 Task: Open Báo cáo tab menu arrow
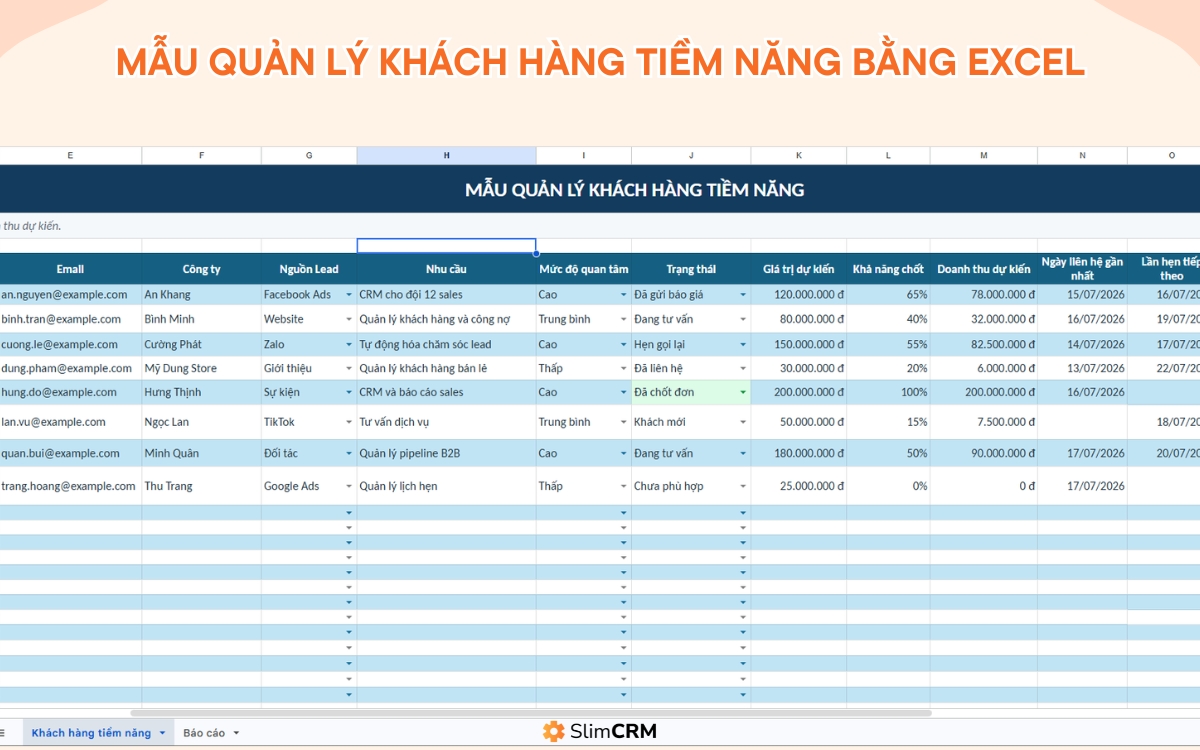pyautogui.click(x=237, y=733)
